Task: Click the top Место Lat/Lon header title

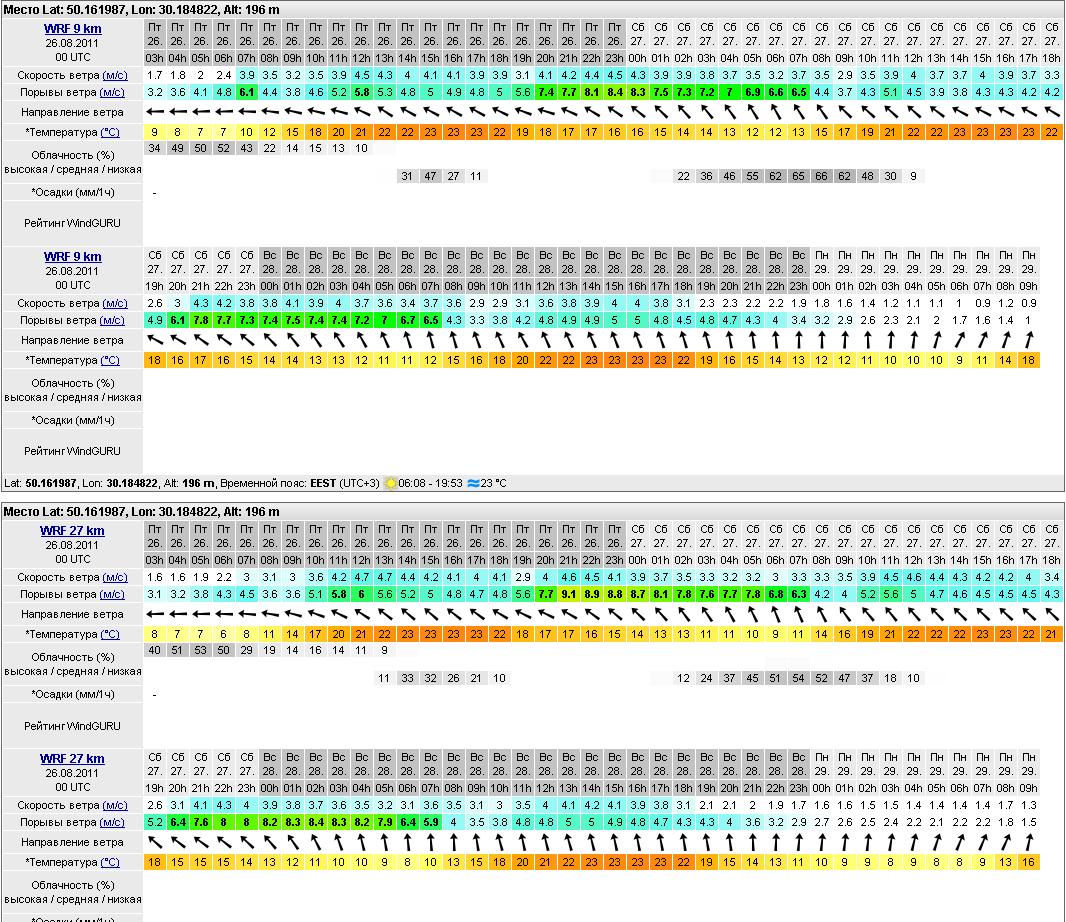Action: click(x=141, y=9)
